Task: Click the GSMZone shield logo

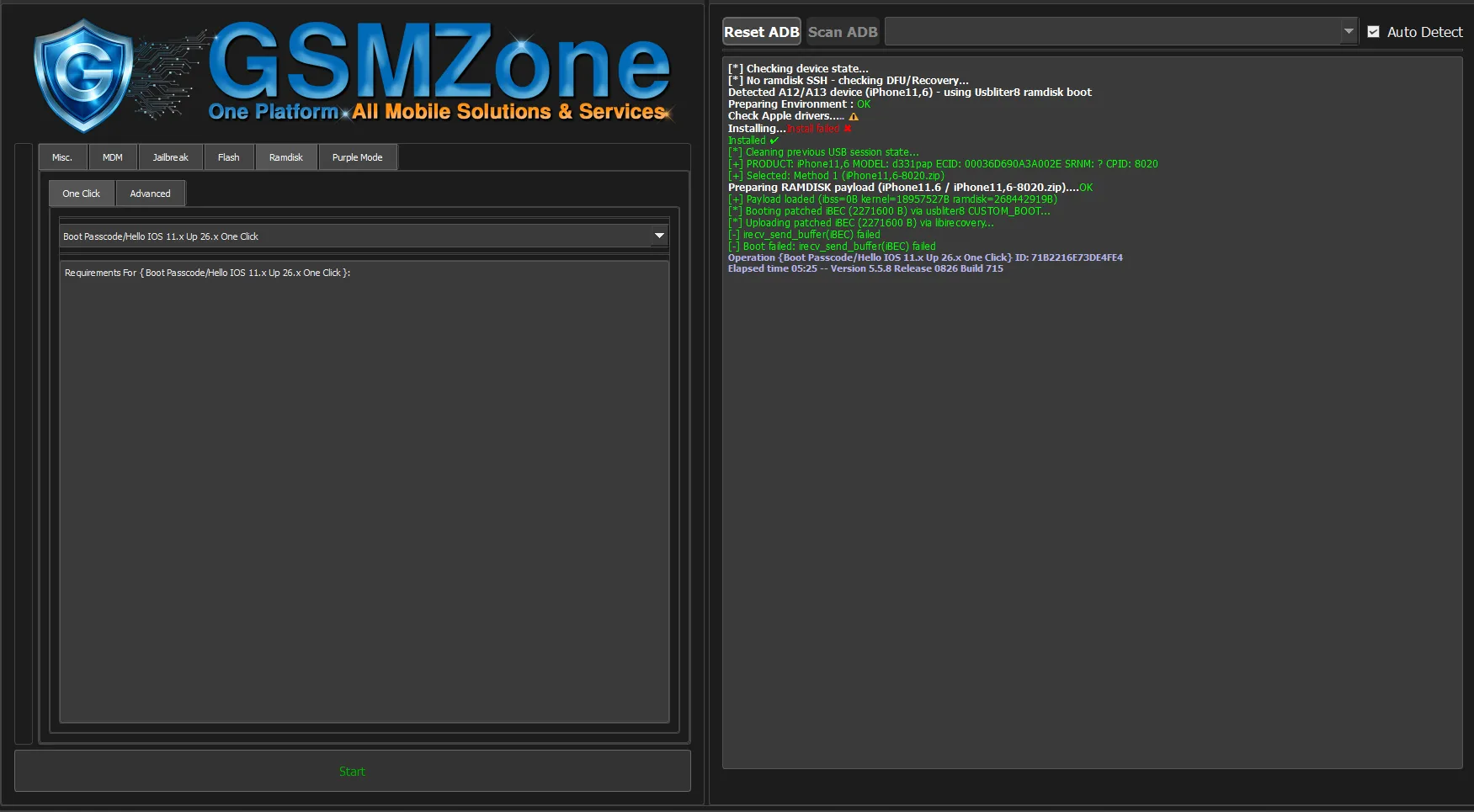Action: tap(82, 76)
